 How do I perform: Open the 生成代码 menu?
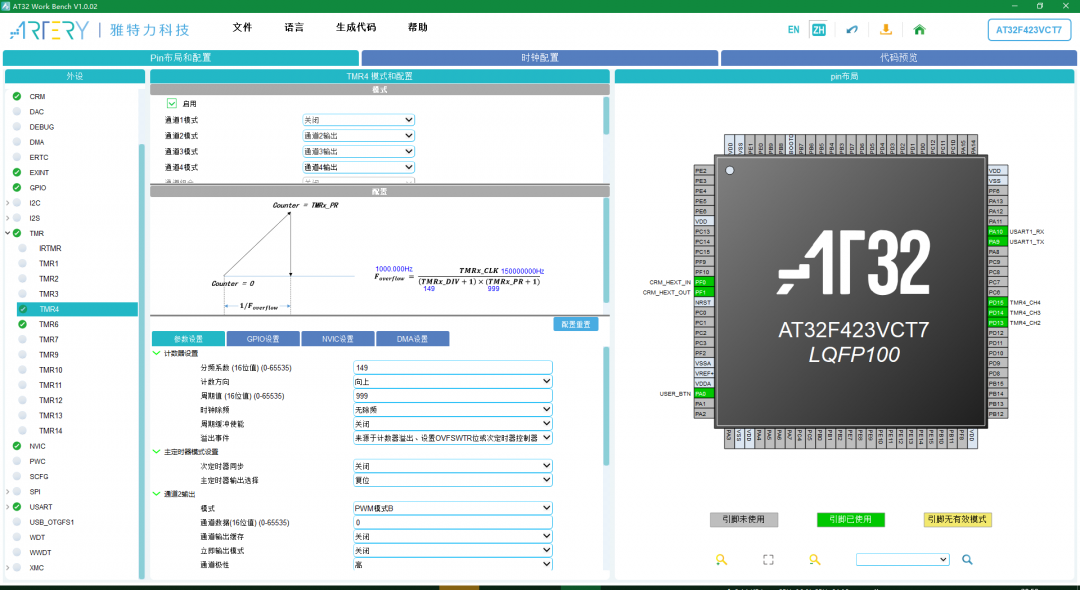[356, 28]
